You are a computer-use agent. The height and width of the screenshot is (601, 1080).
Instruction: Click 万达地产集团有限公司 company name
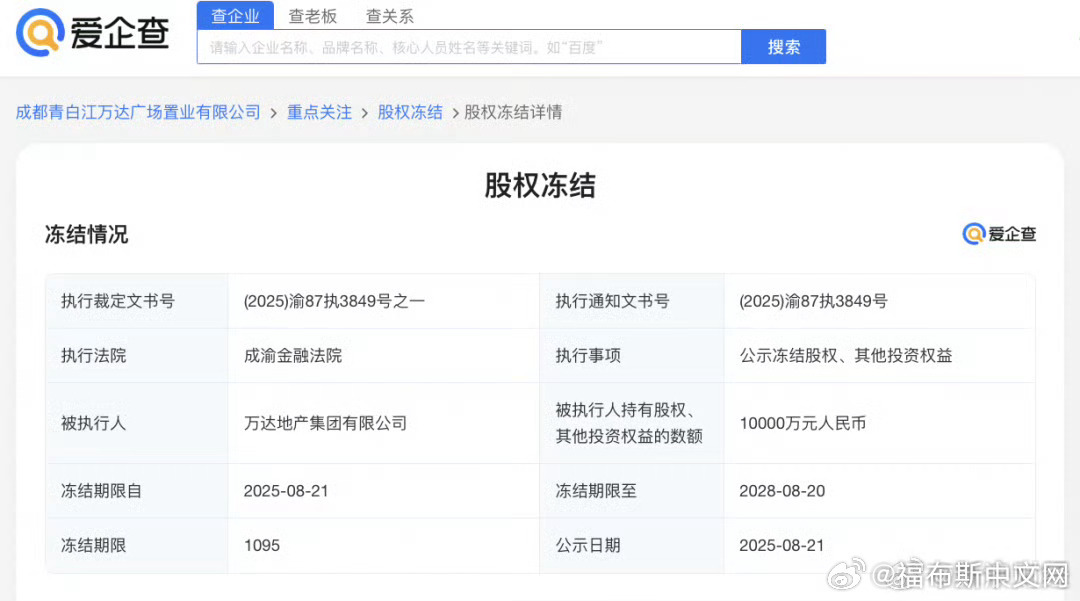pyautogui.click(x=325, y=423)
